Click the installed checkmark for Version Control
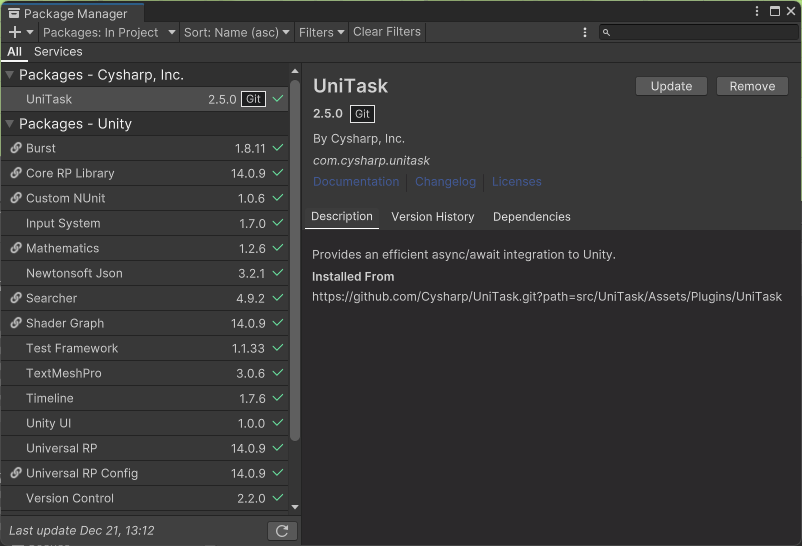This screenshot has width=802, height=546. [278, 497]
